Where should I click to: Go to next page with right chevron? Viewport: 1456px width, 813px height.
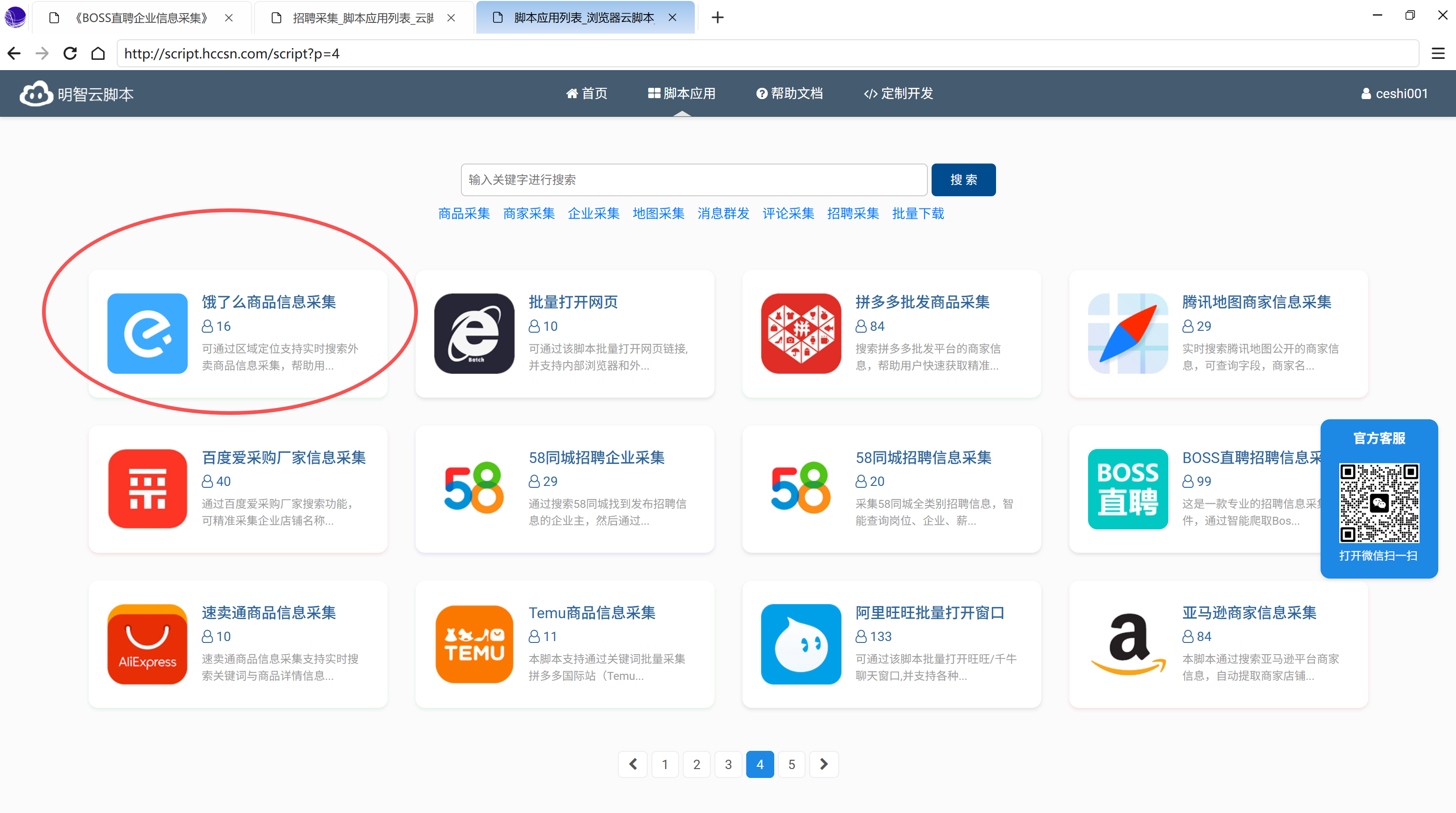(x=824, y=764)
